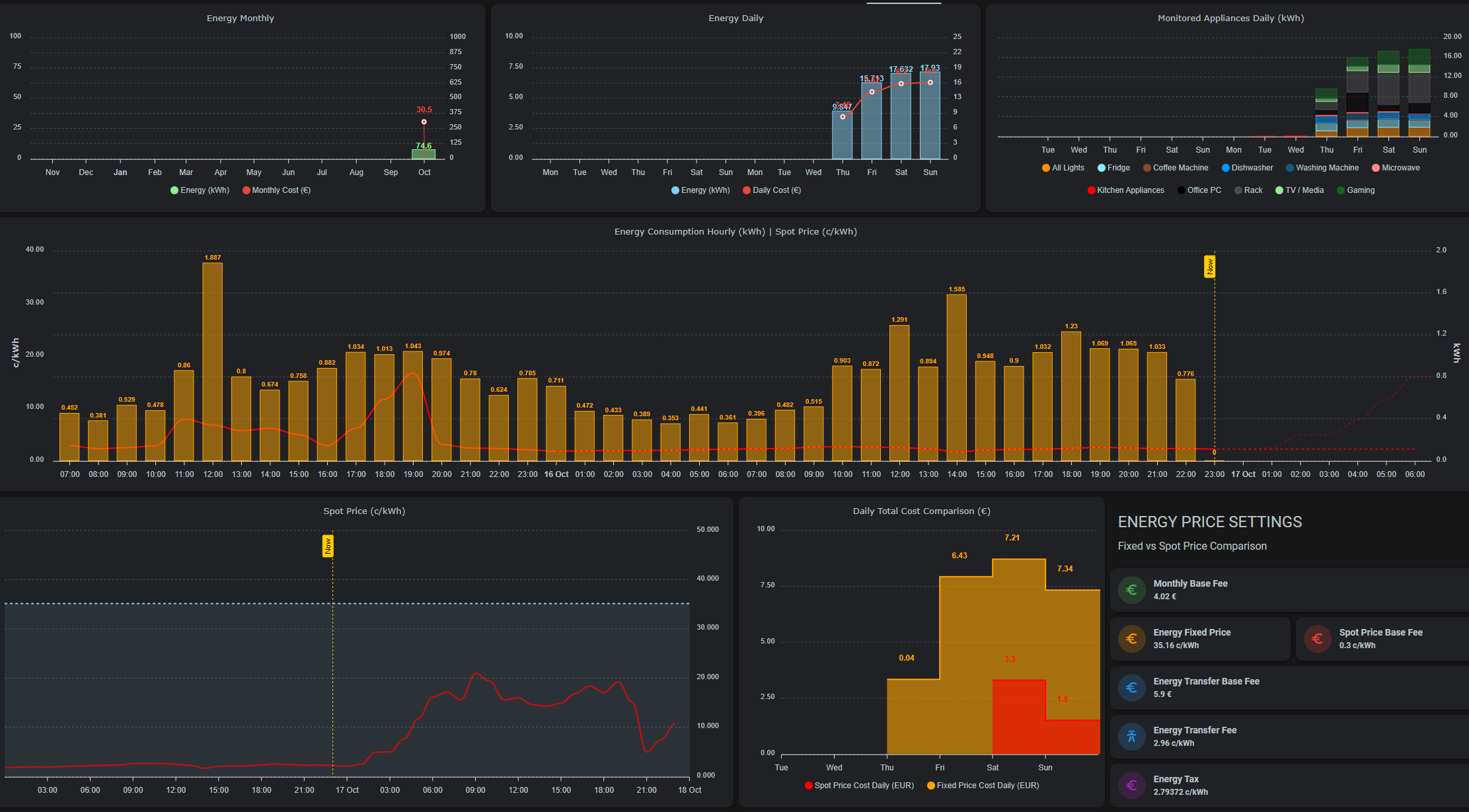Click the October energy bar labeled 74.6
The width and height of the screenshot is (1469, 812).
(424, 155)
